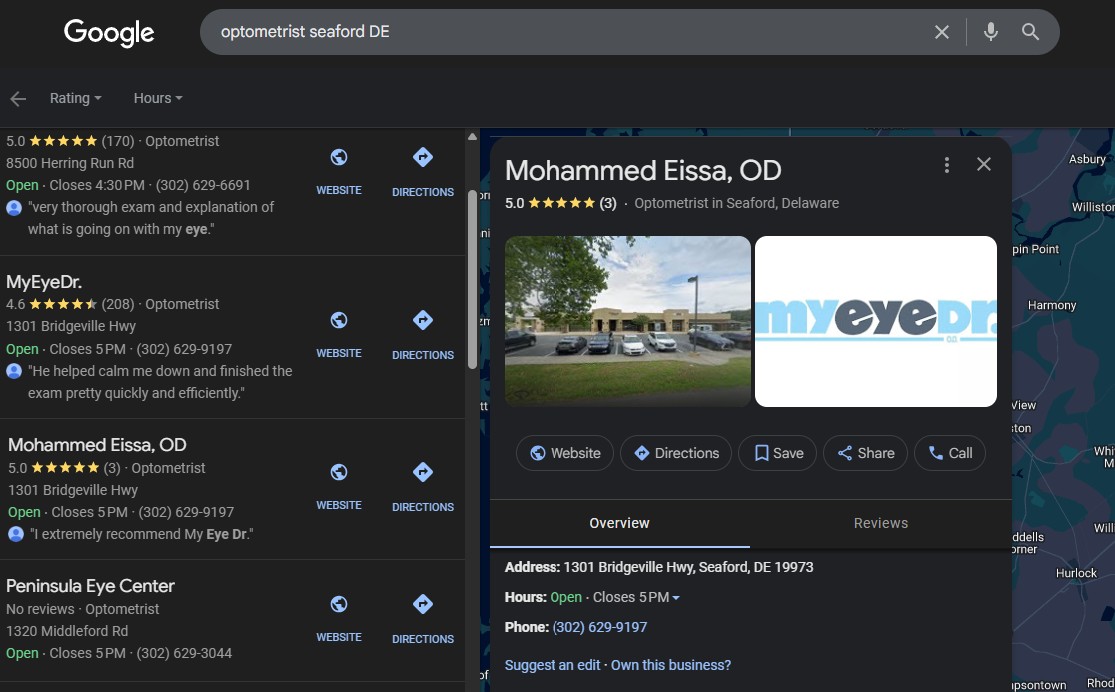This screenshot has height=692, width=1115.
Task: Open website icon for 8500 Herring Run Rd listing
Action: [x=339, y=157]
